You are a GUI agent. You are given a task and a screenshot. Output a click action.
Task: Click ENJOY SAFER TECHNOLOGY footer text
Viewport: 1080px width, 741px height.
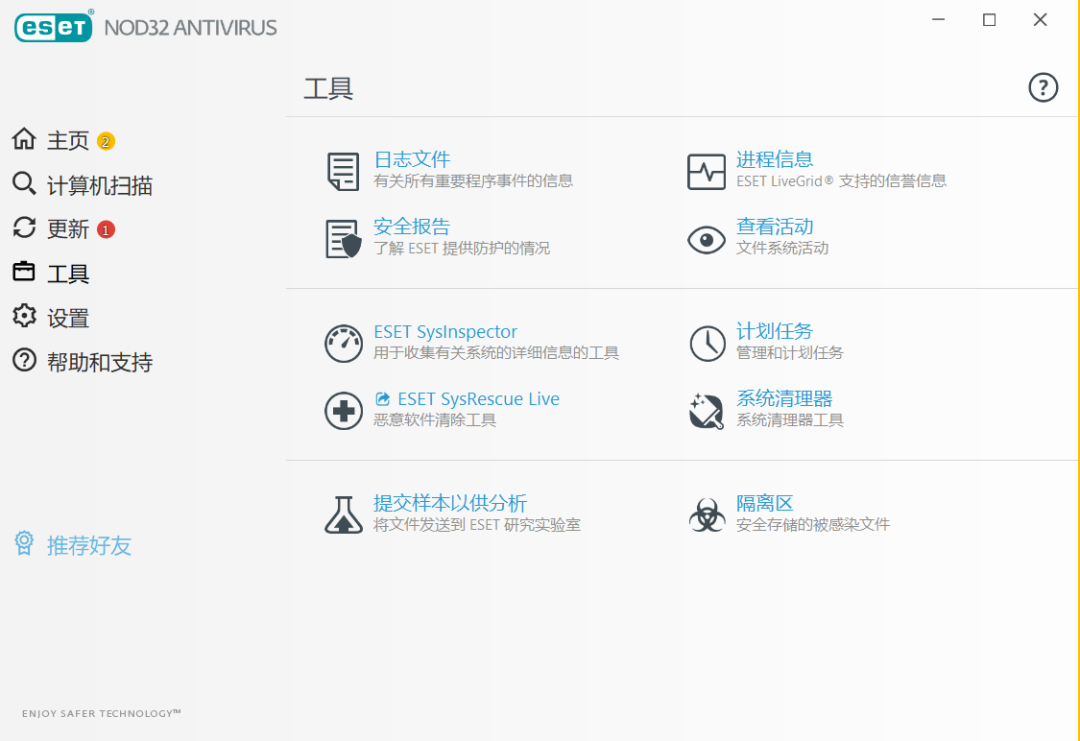101,713
